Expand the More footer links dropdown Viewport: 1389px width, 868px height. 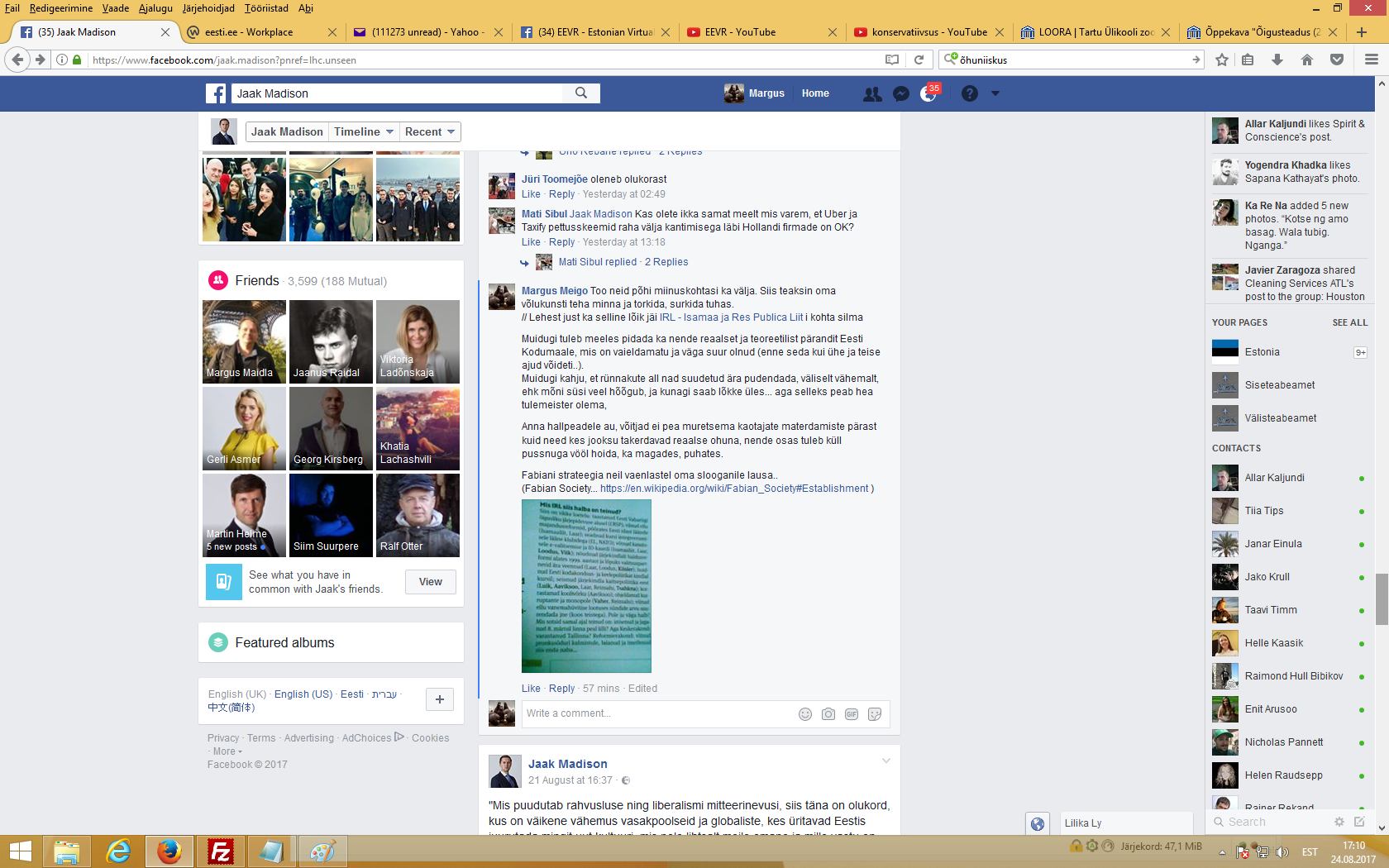(227, 751)
